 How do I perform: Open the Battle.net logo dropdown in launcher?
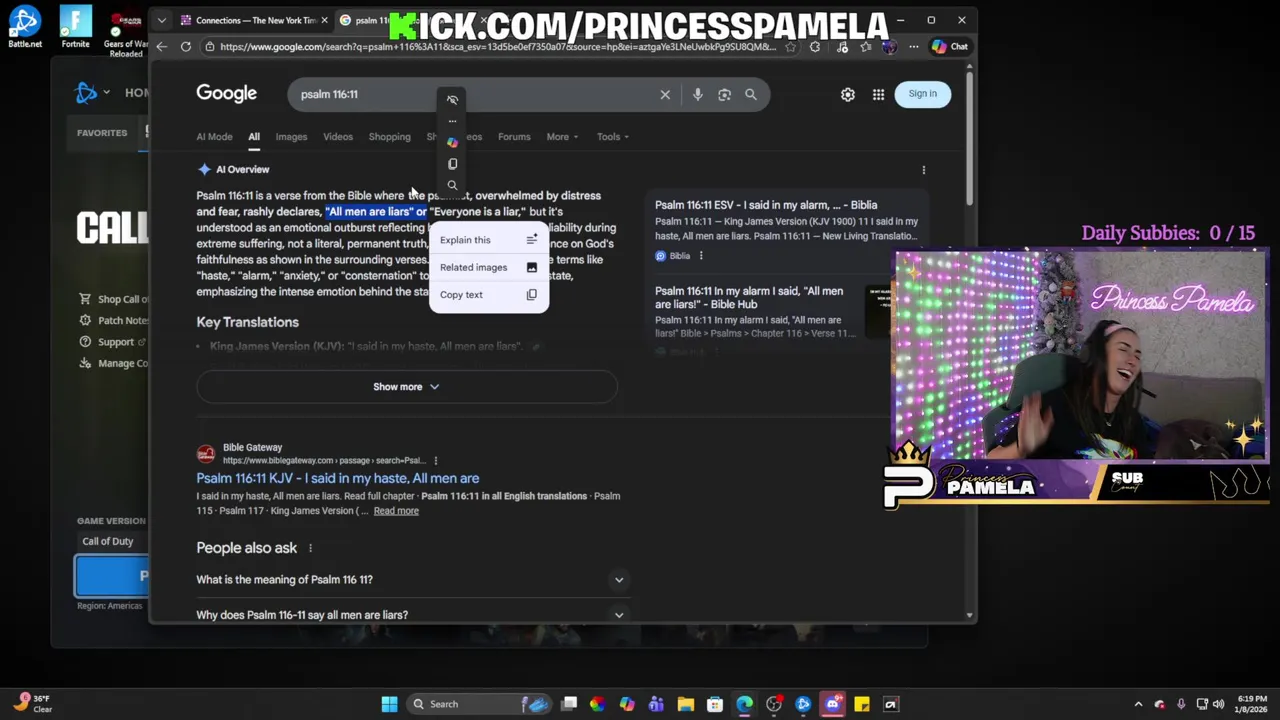click(92, 93)
